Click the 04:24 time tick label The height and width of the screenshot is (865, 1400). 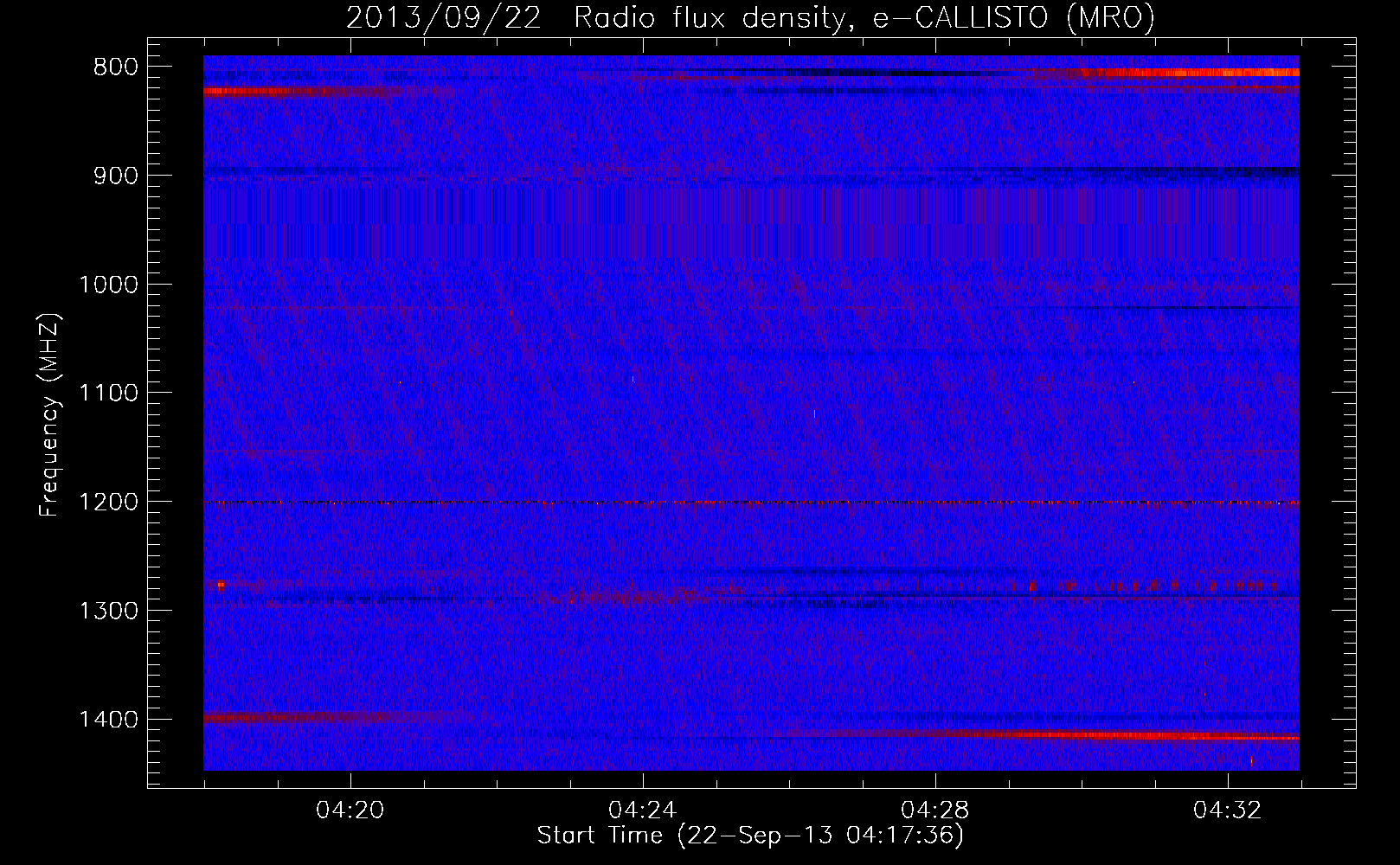(x=643, y=811)
